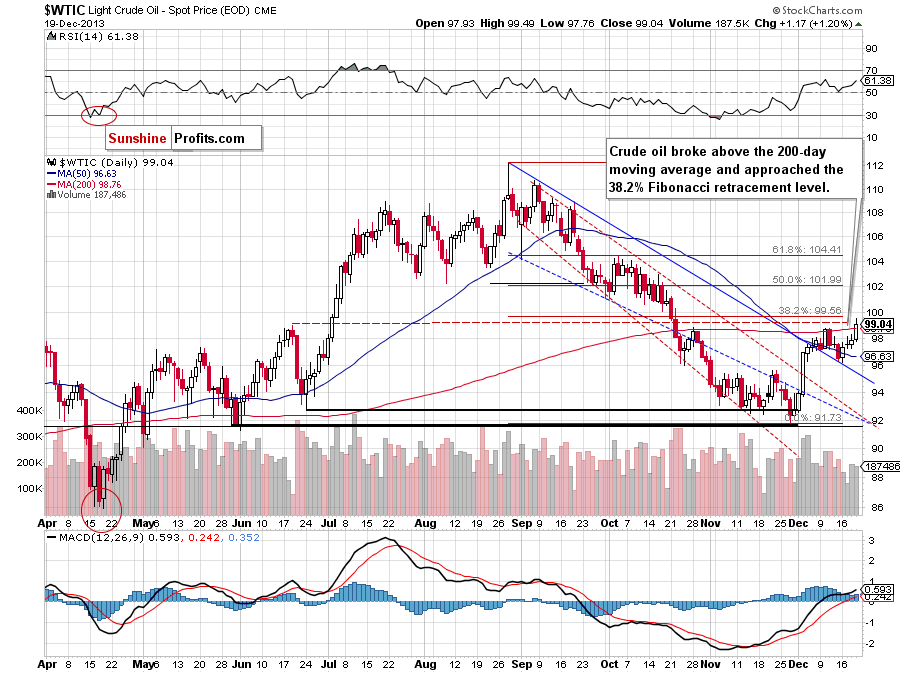Click the RSI legend line icon
This screenshot has width=900, height=673.
click(52, 37)
